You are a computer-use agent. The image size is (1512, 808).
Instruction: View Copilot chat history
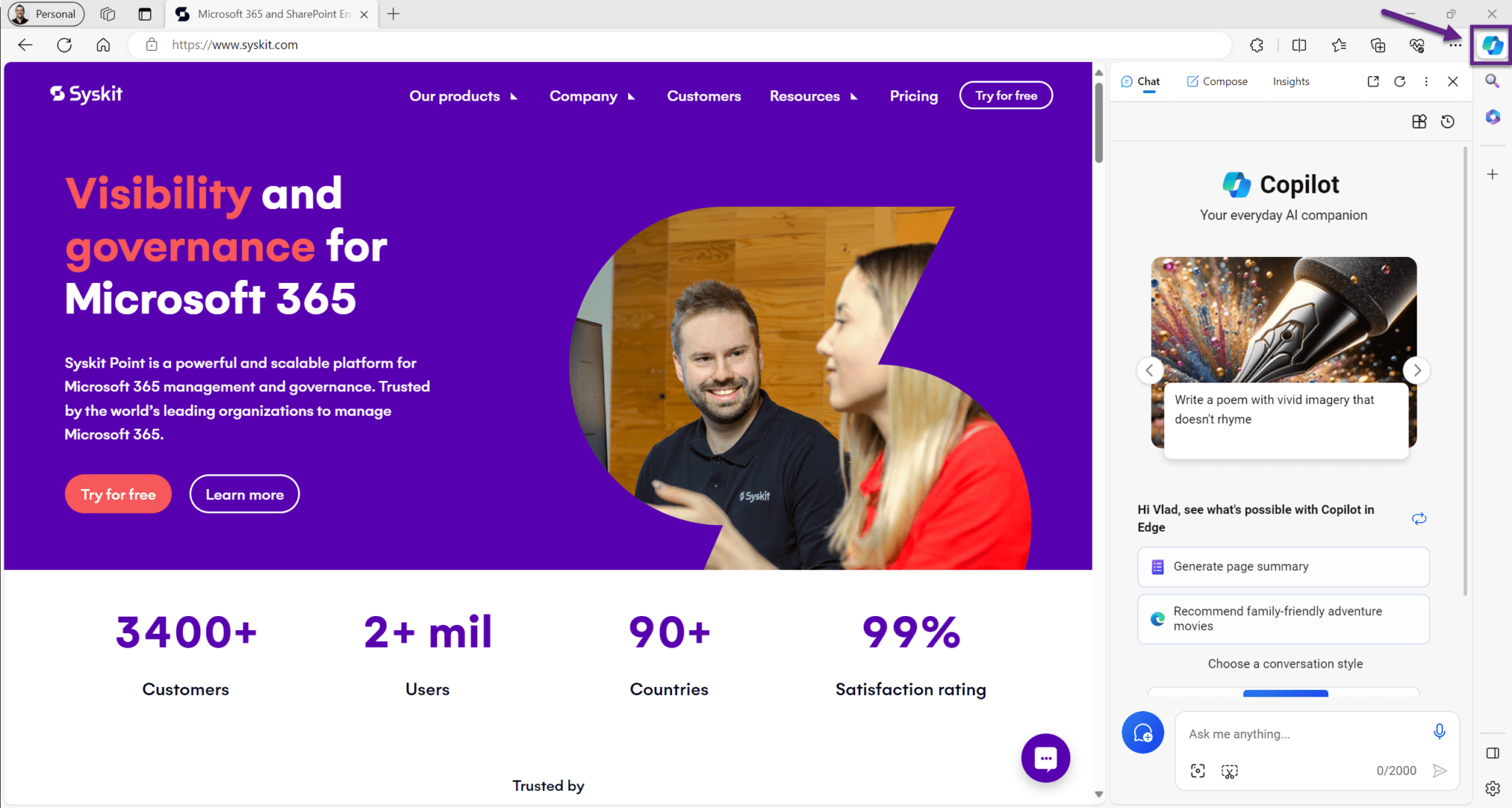pyautogui.click(x=1448, y=121)
